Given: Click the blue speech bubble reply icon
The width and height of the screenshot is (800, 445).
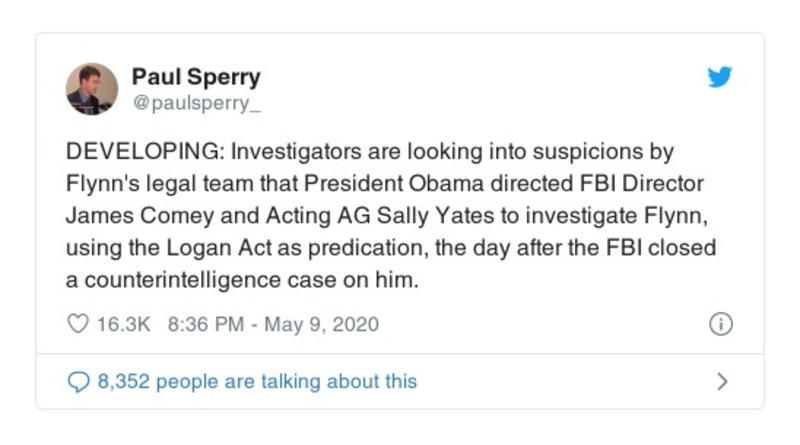Looking at the screenshot, I should point(78,381).
